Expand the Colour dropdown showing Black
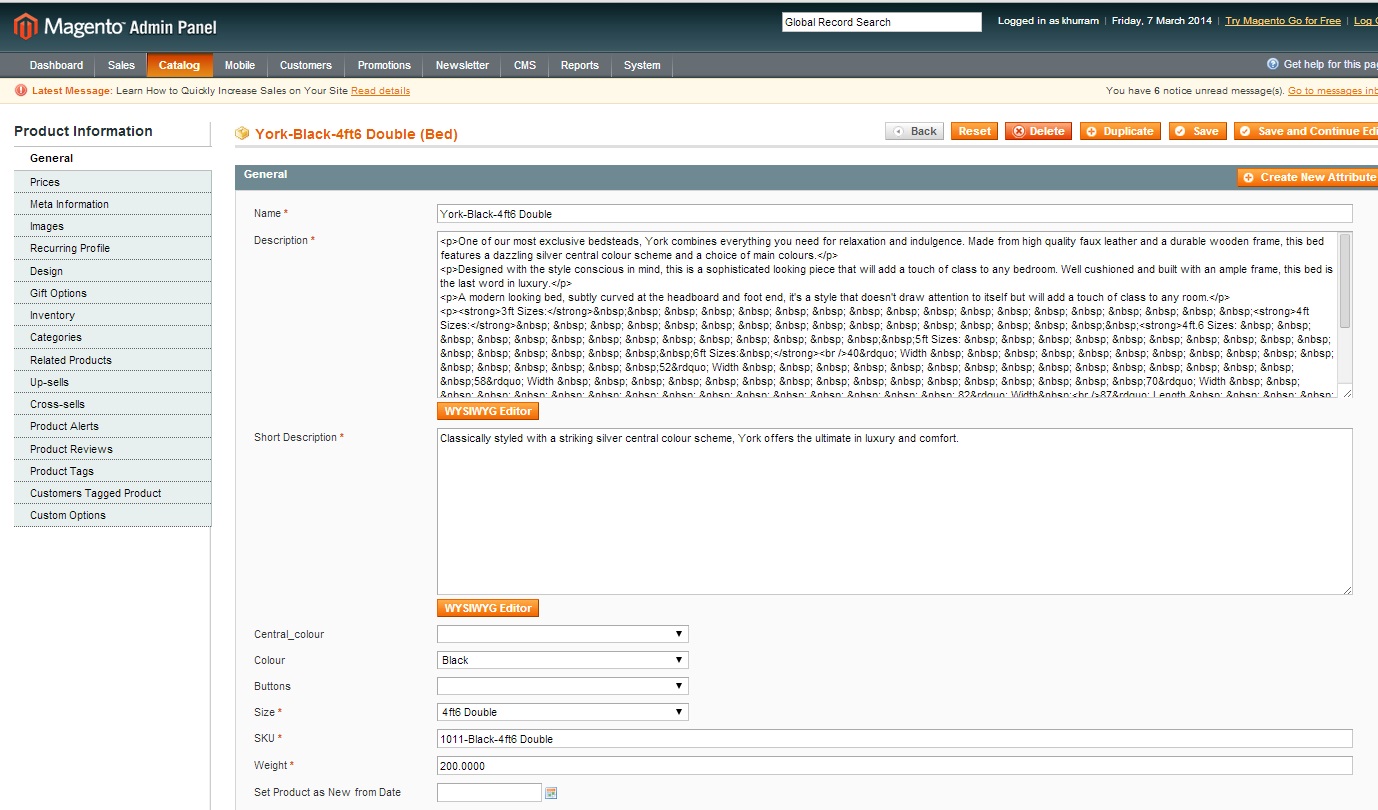This screenshot has width=1378, height=810. pyautogui.click(x=562, y=660)
